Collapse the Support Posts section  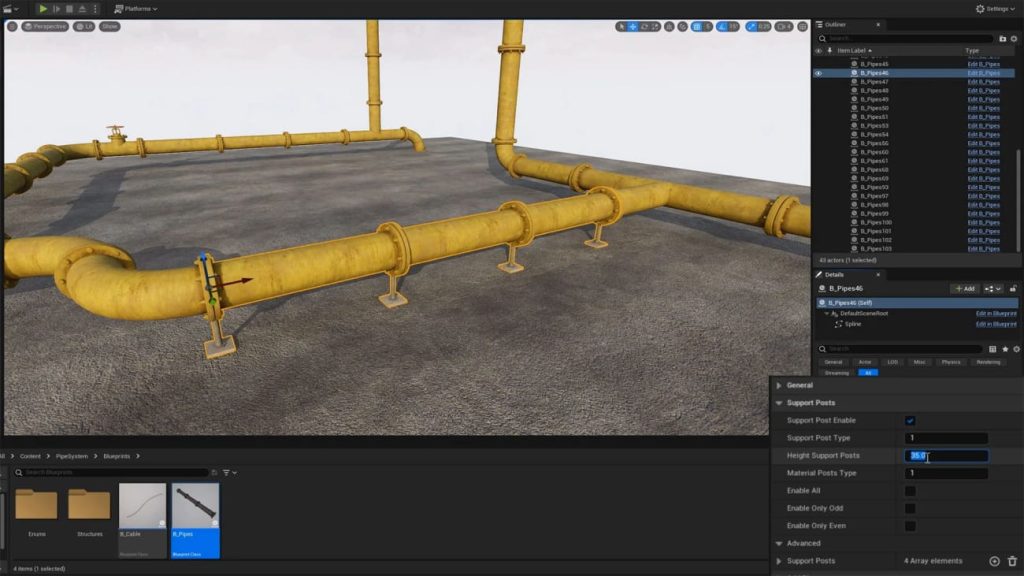pos(781,403)
